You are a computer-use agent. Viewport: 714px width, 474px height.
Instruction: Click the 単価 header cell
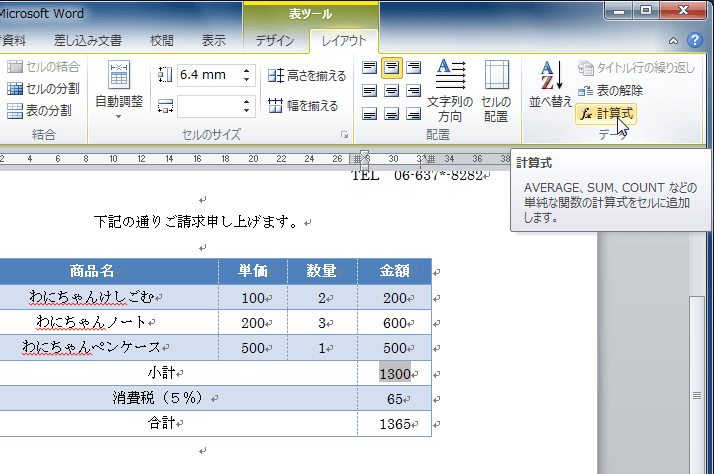(x=253, y=271)
